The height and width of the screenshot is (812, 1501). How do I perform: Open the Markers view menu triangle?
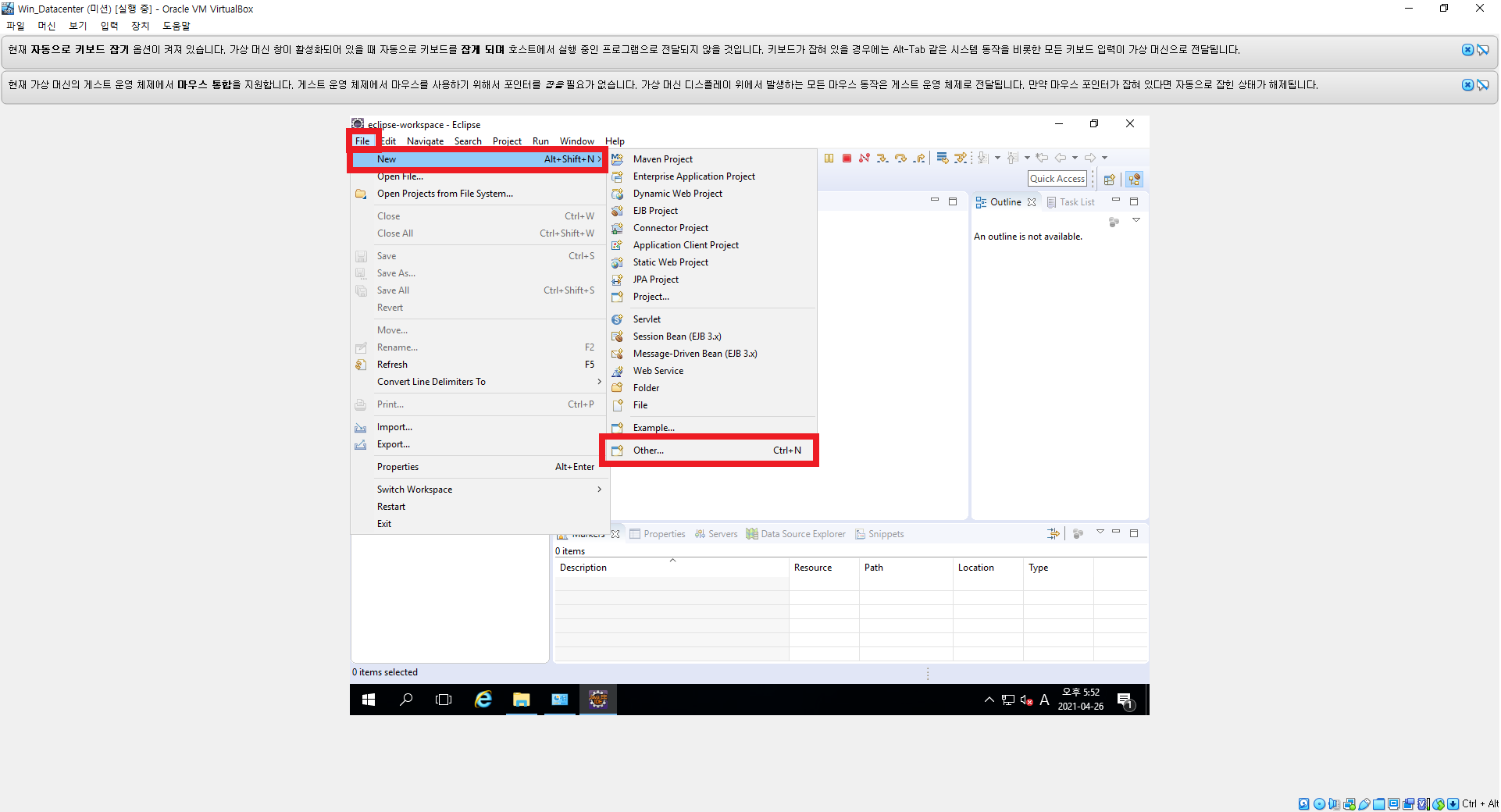coord(1100,532)
